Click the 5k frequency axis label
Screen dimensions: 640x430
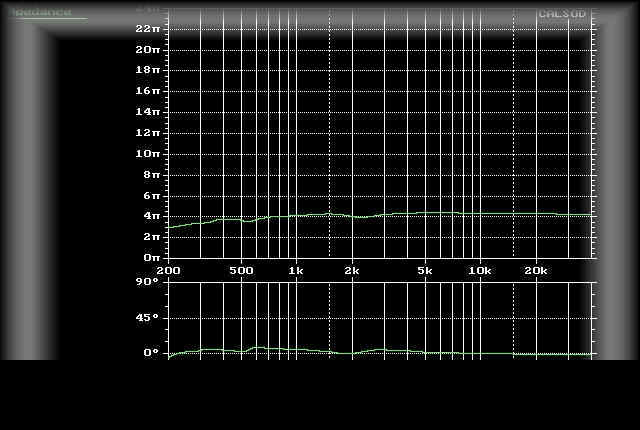425,270
